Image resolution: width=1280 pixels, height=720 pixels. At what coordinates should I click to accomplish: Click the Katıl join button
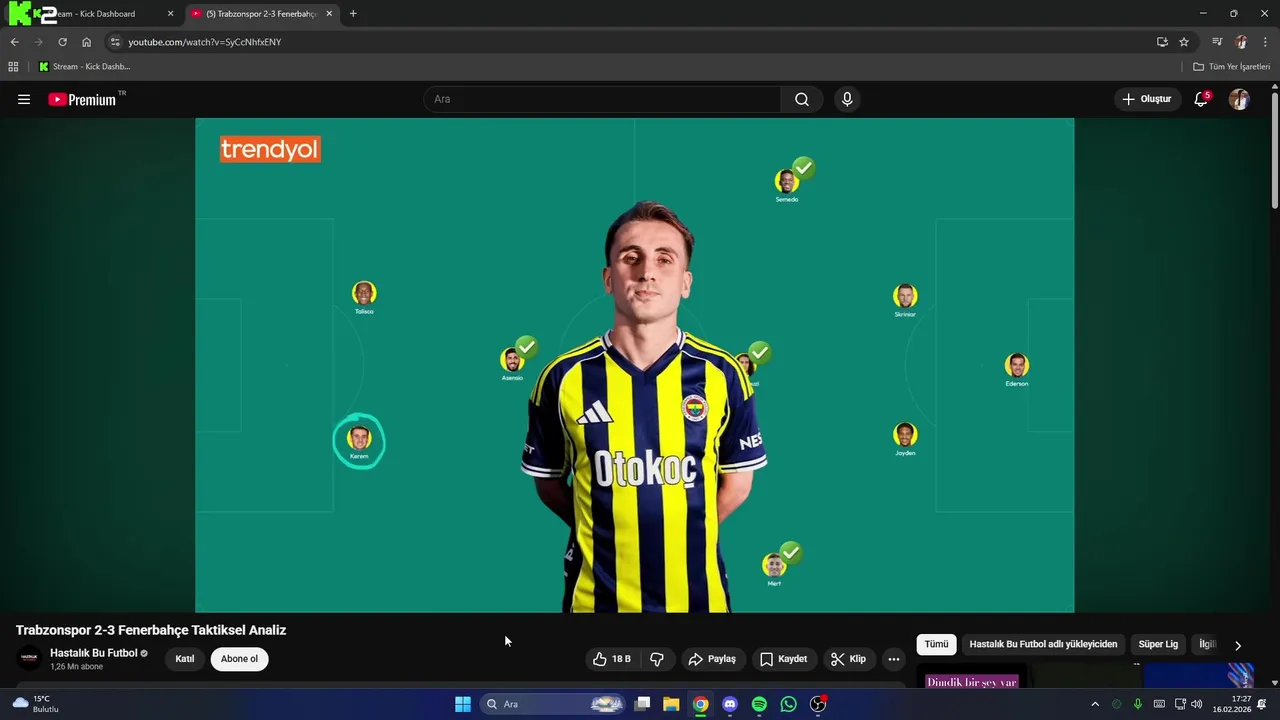point(185,659)
